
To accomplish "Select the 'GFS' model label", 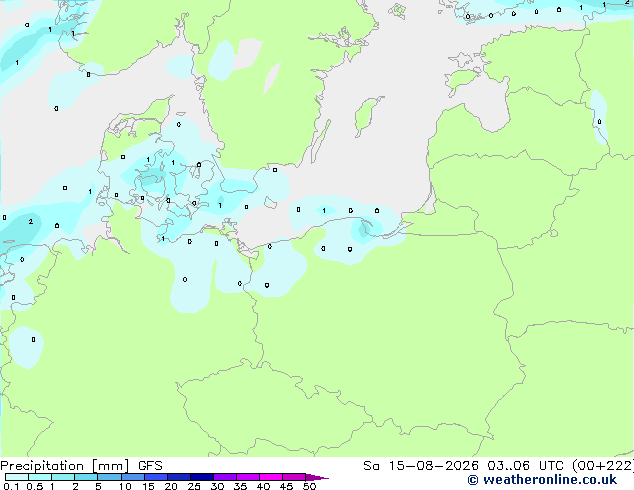I will tap(150, 466).
